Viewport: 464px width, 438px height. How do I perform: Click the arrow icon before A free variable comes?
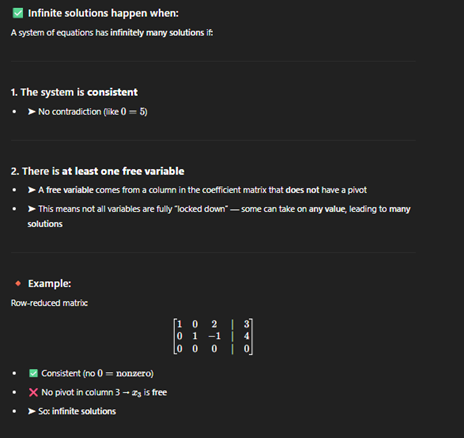click(x=32, y=190)
